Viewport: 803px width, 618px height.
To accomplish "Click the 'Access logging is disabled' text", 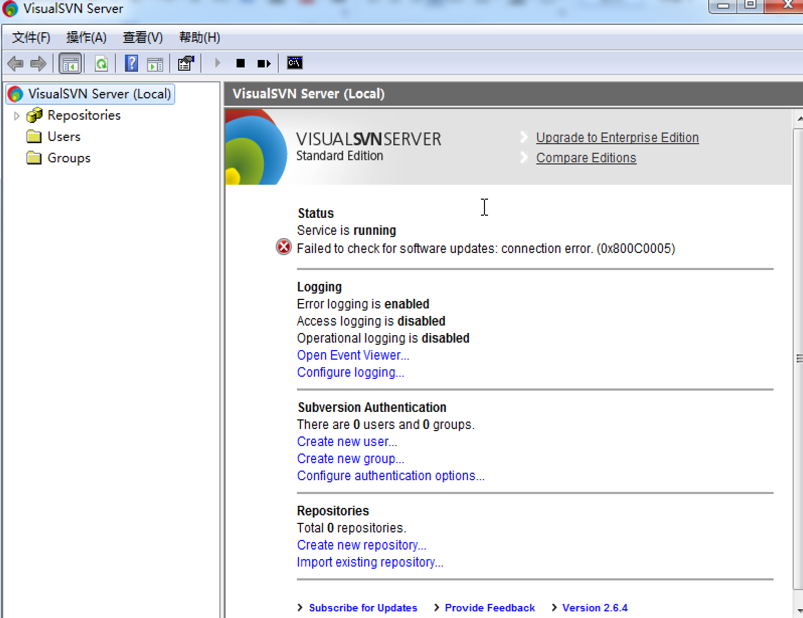I will click(x=371, y=321).
